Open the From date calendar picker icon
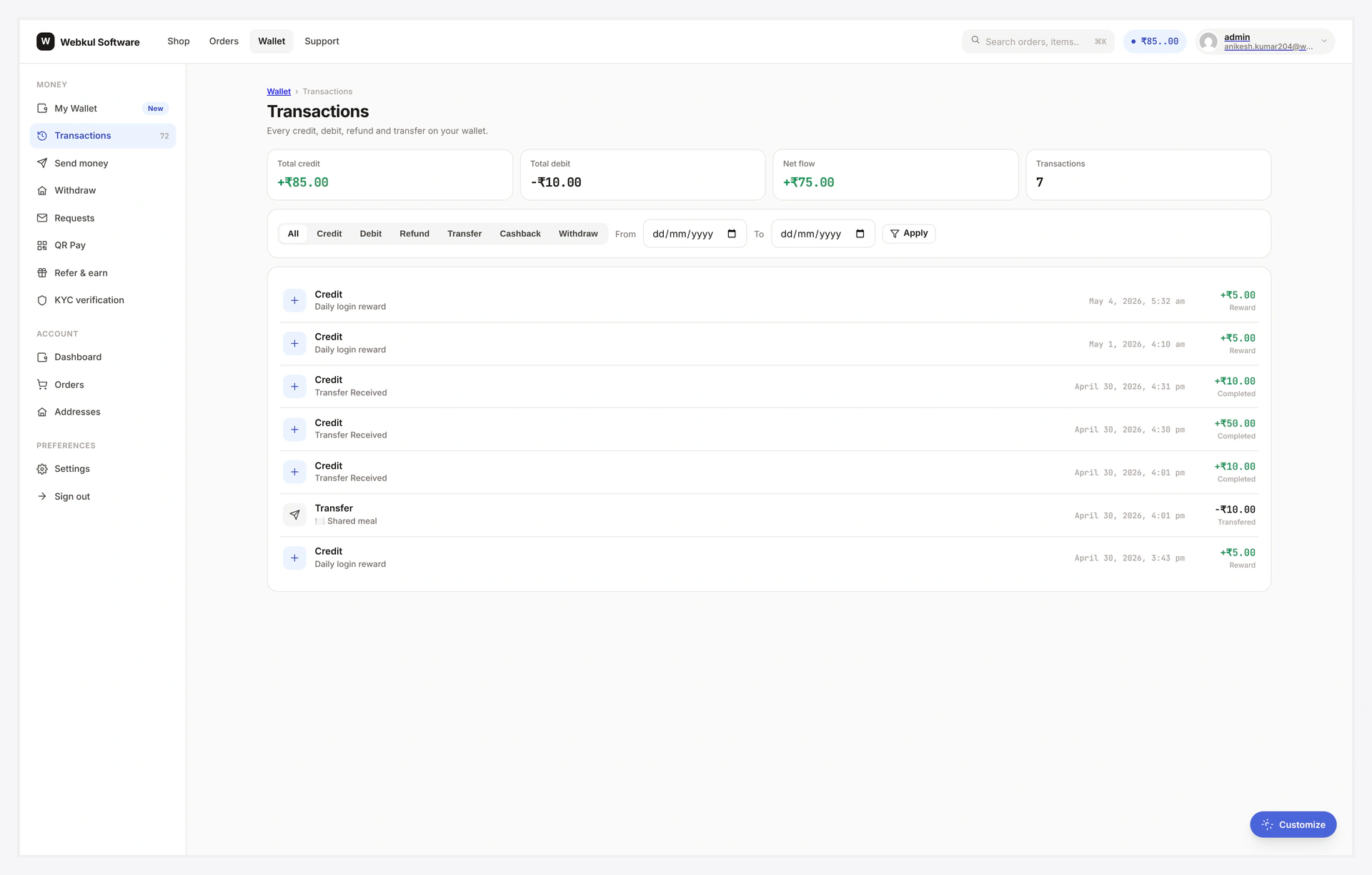 click(x=732, y=234)
